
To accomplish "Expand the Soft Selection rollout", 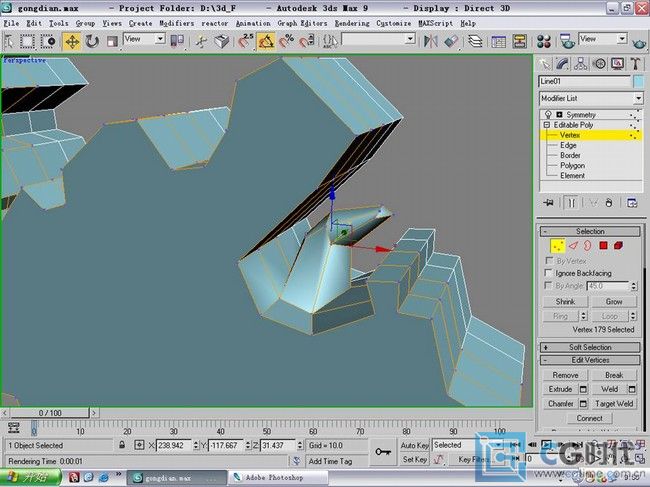I will [590, 347].
